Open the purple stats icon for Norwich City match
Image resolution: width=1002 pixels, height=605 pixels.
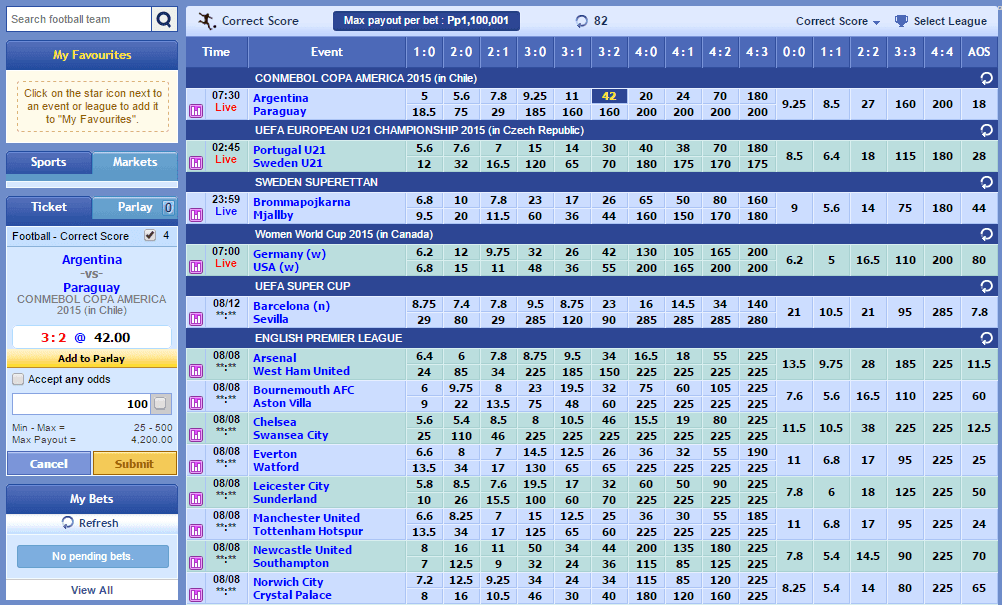point(196,595)
